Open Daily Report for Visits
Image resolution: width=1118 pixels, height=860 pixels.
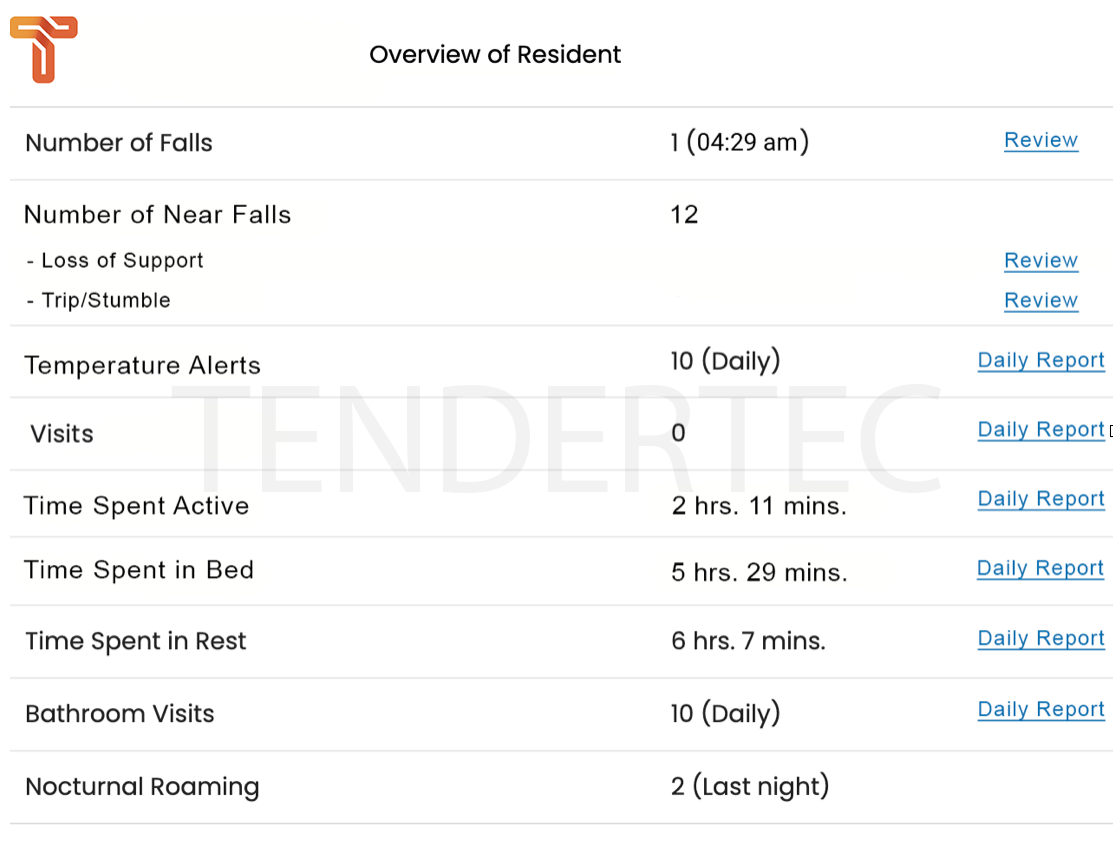1041,429
